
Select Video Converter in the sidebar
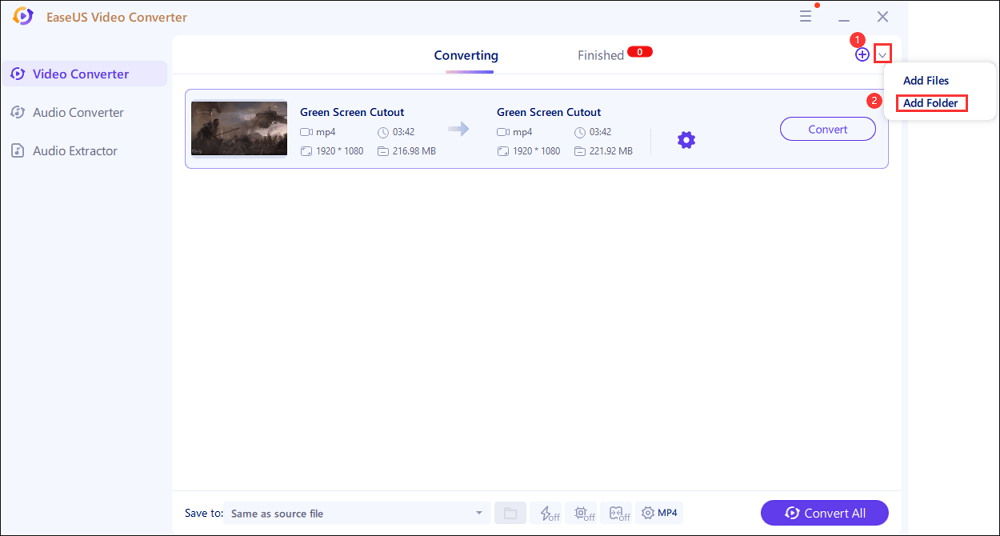pos(83,74)
